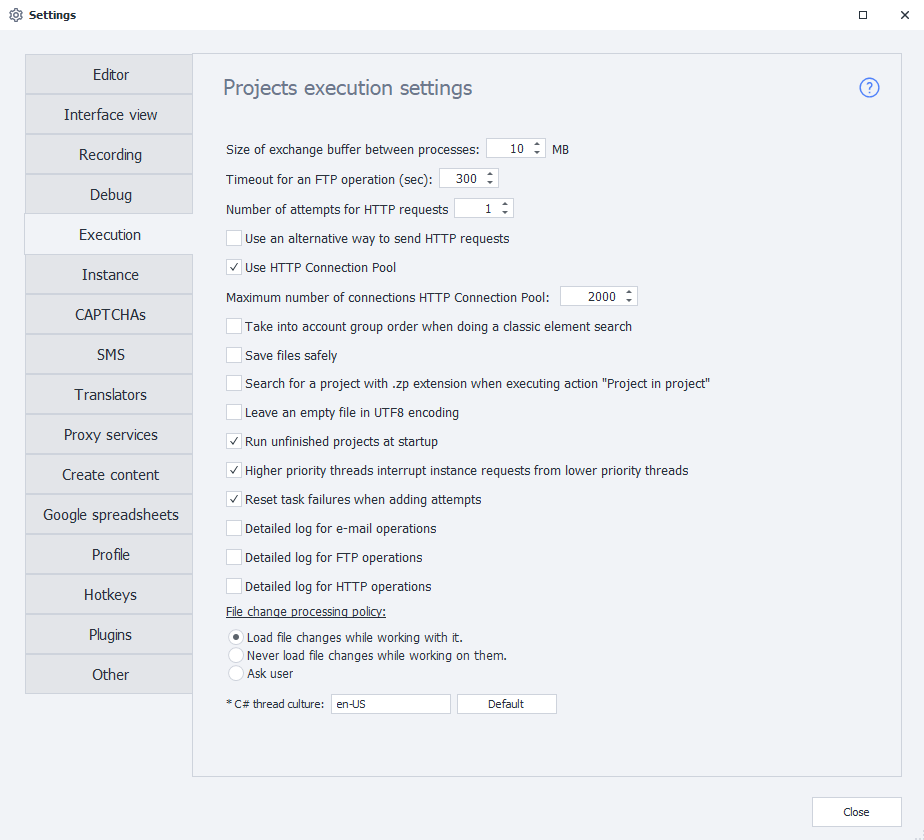Screen dimensions: 924x840
Task: Open the Proxy services tab
Action: 110,435
